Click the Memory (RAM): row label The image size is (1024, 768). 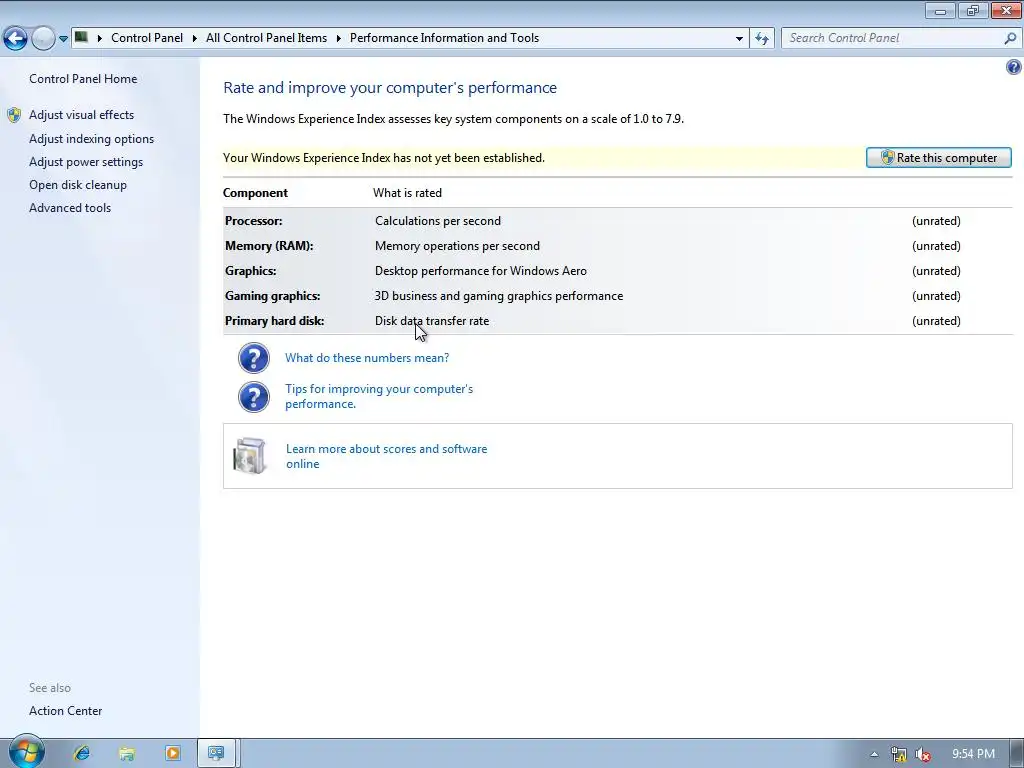(x=269, y=246)
